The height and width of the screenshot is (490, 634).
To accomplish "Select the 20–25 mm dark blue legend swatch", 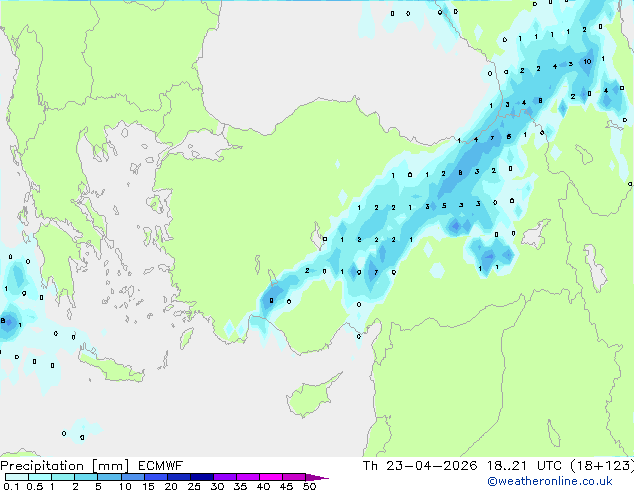I will [x=179, y=477].
